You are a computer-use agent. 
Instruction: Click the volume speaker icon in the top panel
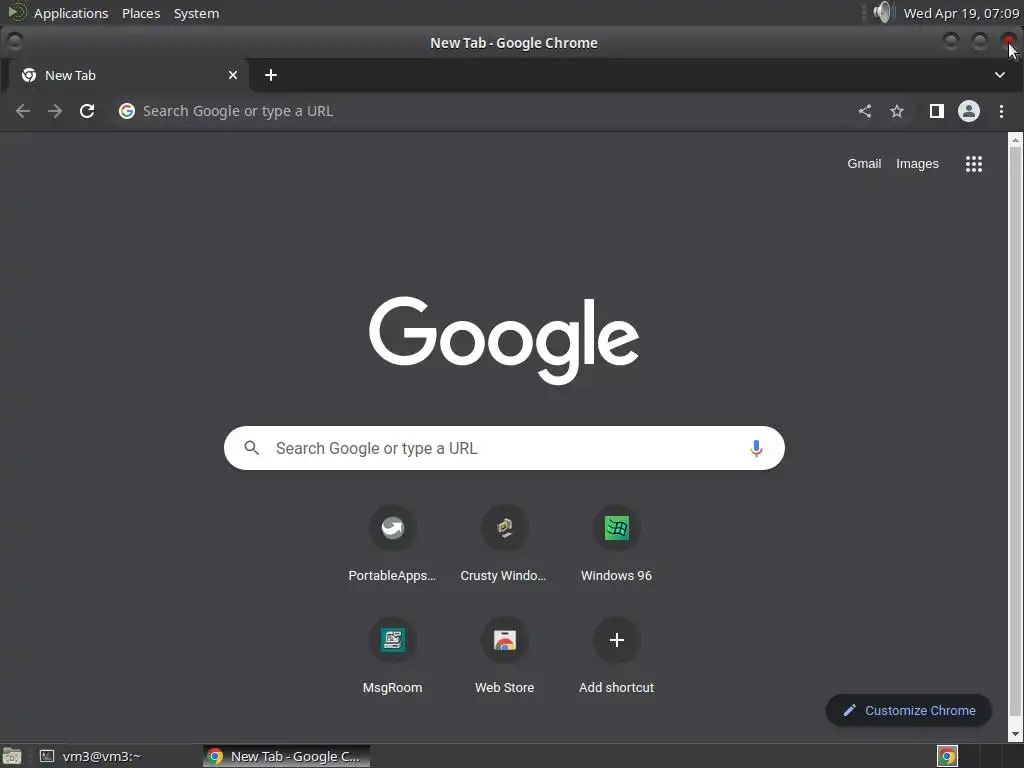[882, 12]
